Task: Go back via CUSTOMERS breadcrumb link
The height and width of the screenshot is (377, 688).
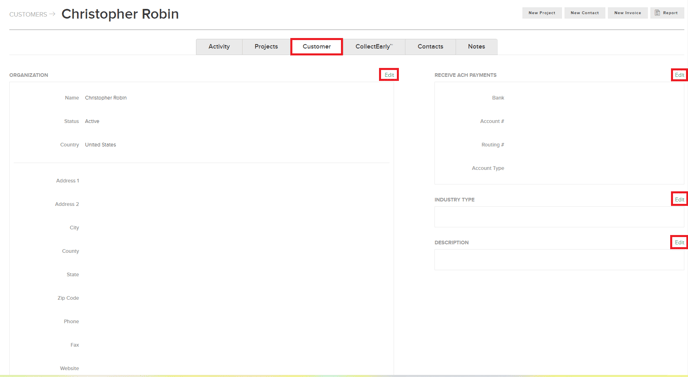Action: coord(28,14)
